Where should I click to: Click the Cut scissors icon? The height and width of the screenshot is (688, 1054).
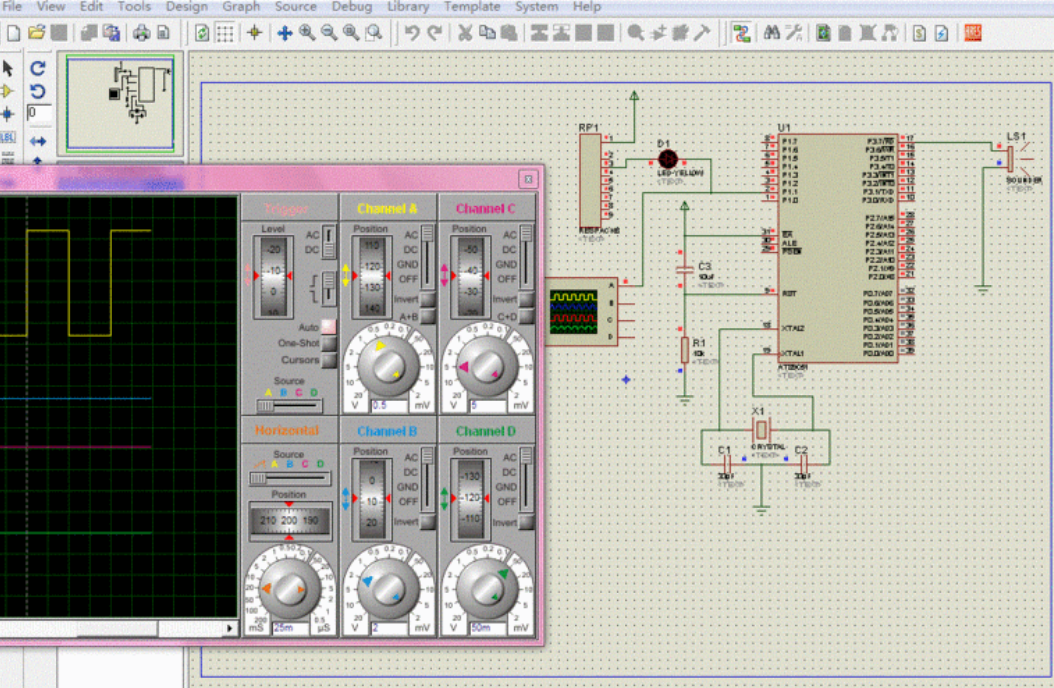465,33
